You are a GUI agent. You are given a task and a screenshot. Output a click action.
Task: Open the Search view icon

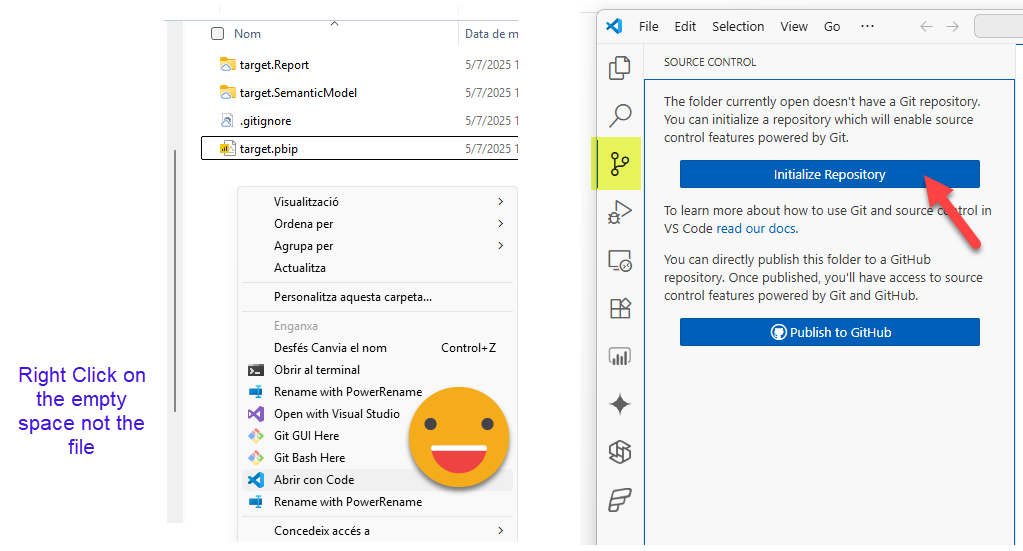(620, 115)
